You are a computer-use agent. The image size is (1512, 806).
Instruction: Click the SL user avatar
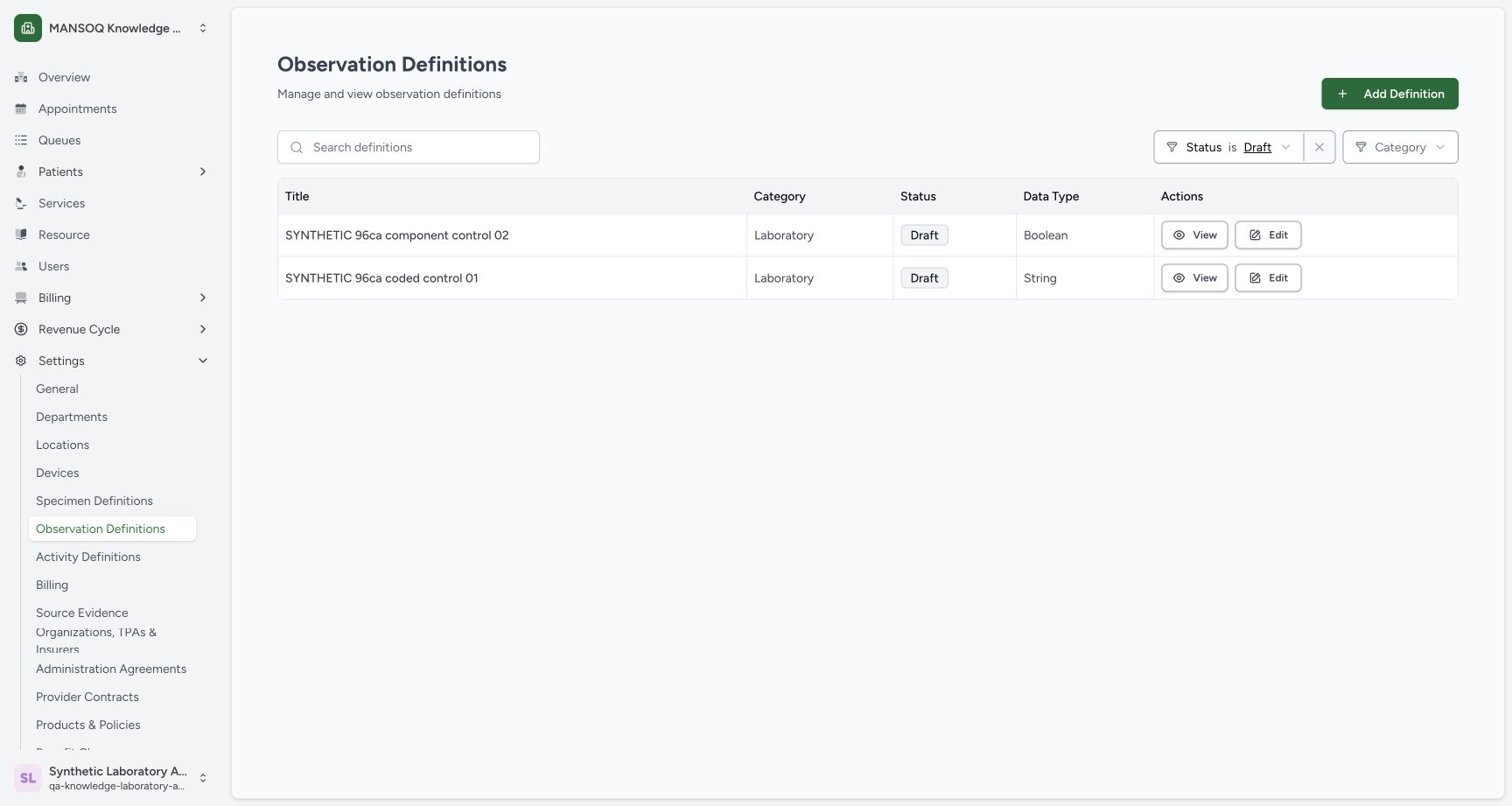coord(28,778)
